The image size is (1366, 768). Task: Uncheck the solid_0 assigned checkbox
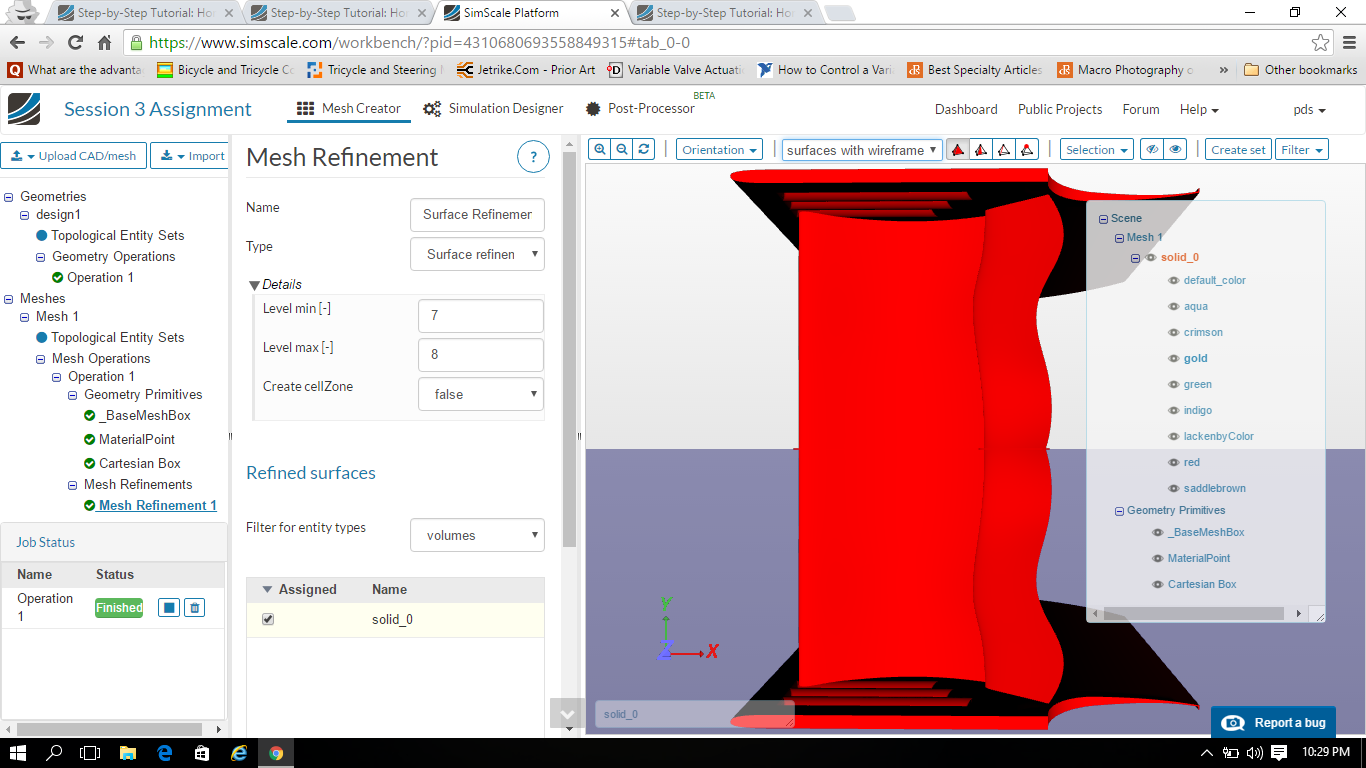tap(268, 619)
